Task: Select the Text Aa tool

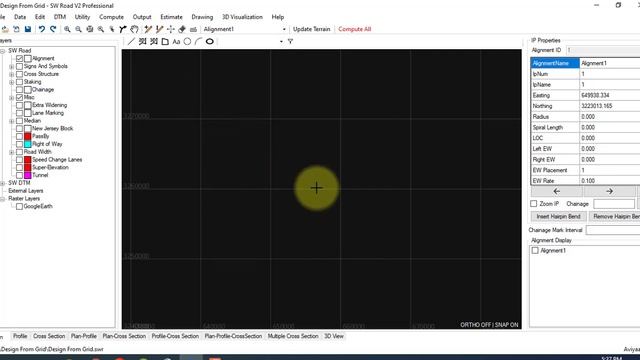Action: (x=176, y=42)
